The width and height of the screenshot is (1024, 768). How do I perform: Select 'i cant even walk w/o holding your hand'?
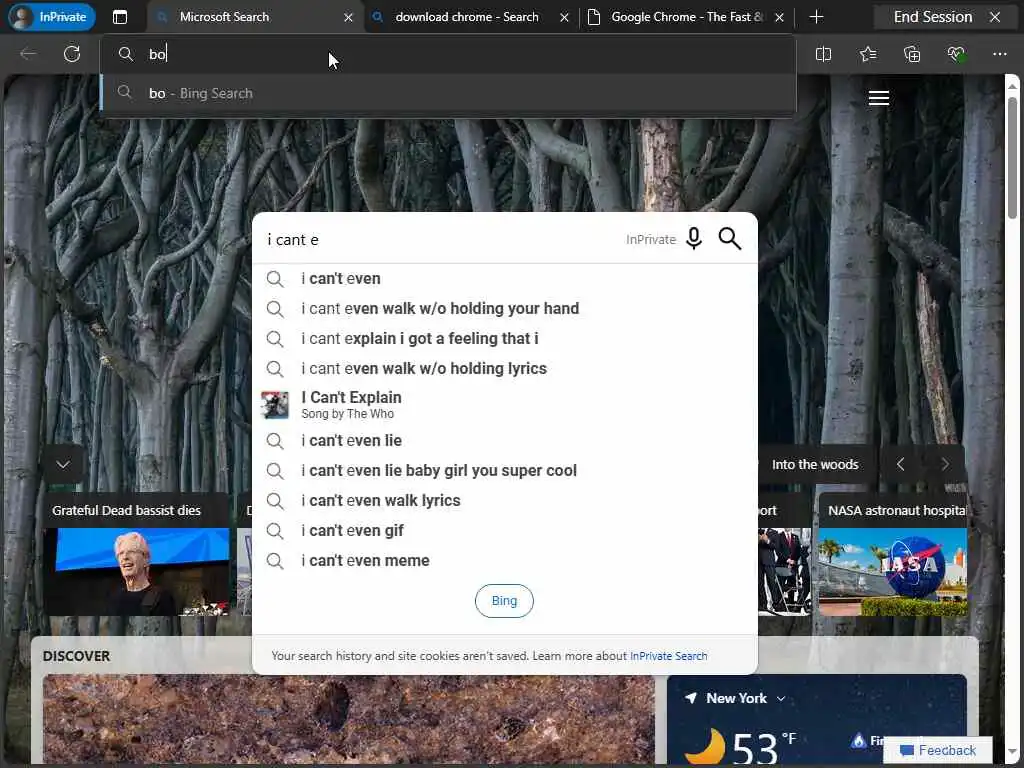[504, 308]
